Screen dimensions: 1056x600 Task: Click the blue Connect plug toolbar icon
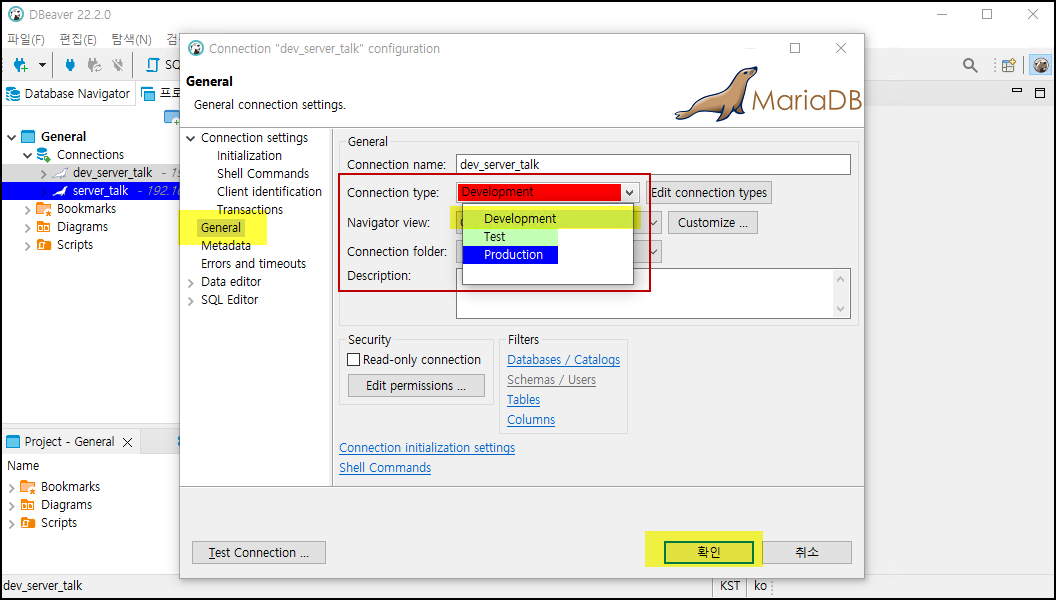[x=69, y=65]
